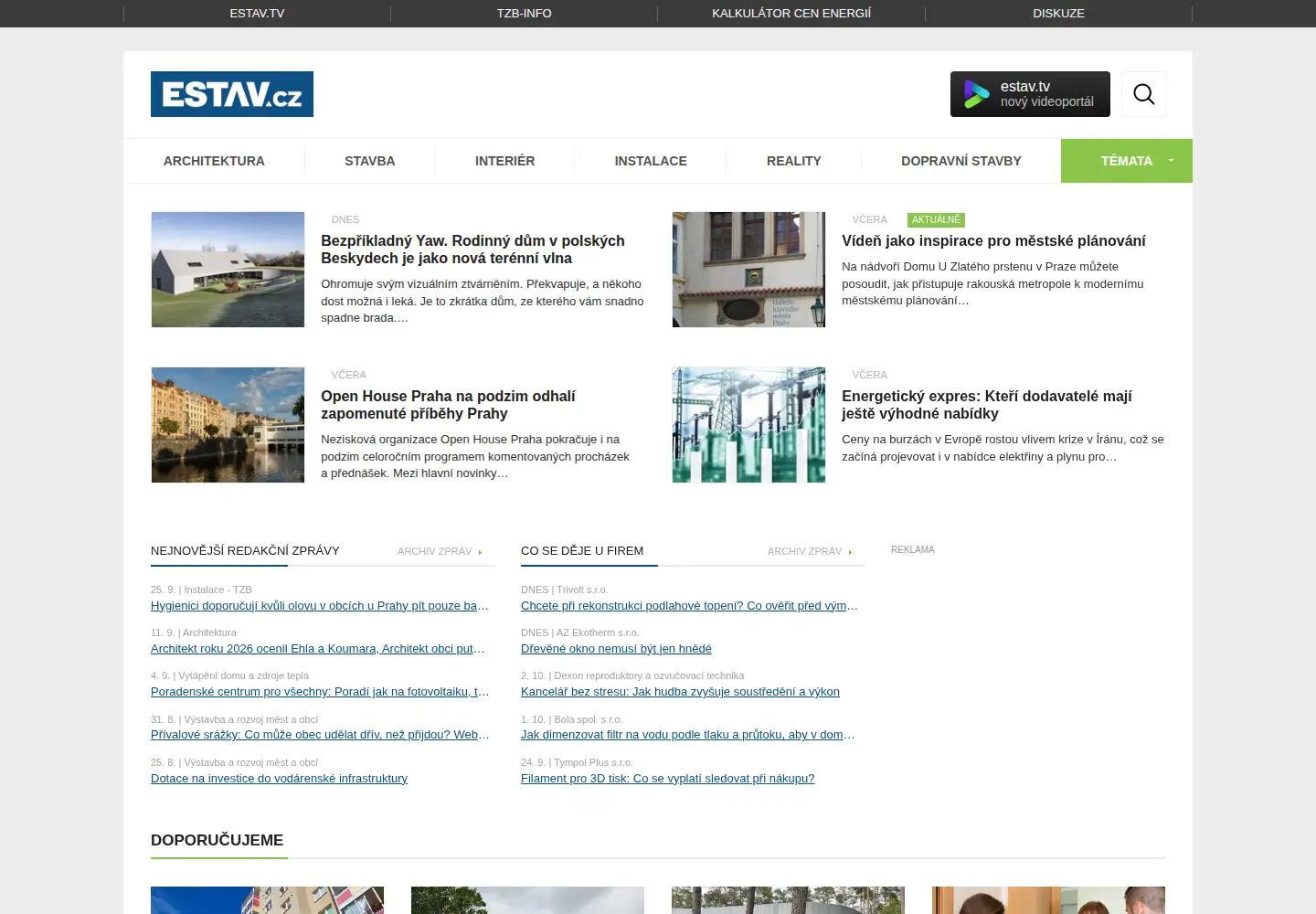
Task: Open 'Chcete při rekonstrukci podlahové topení' link
Action: click(689, 606)
